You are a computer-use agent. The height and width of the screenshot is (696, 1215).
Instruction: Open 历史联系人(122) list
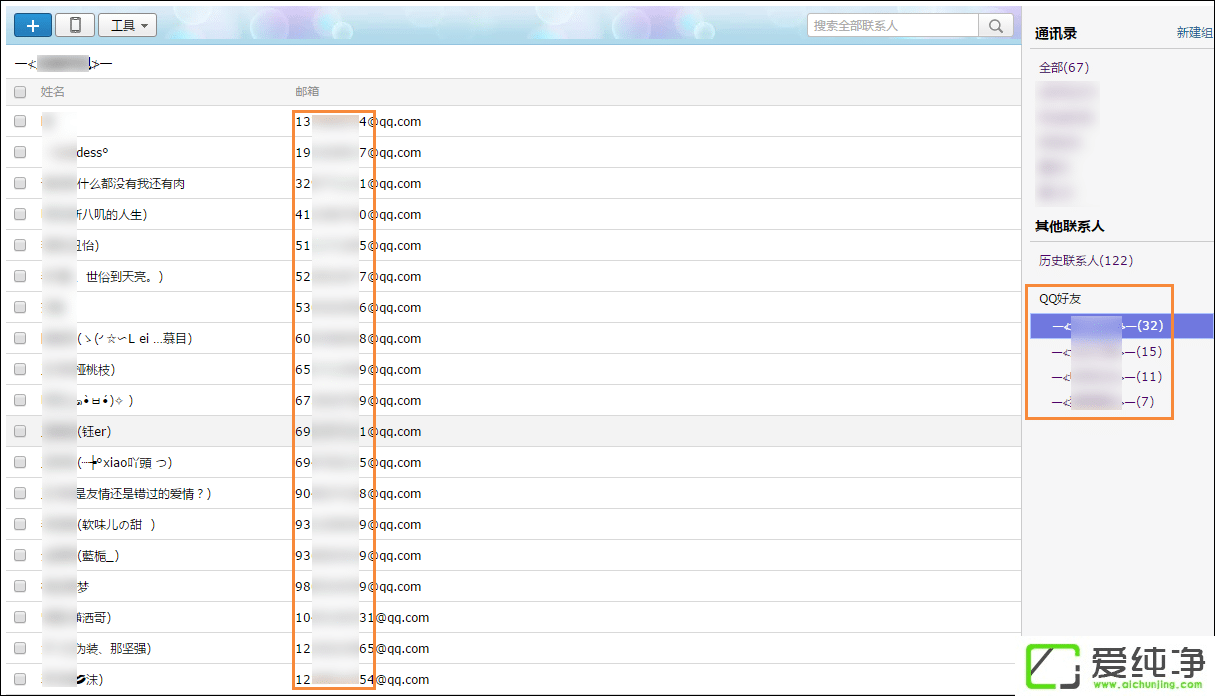(1085, 261)
